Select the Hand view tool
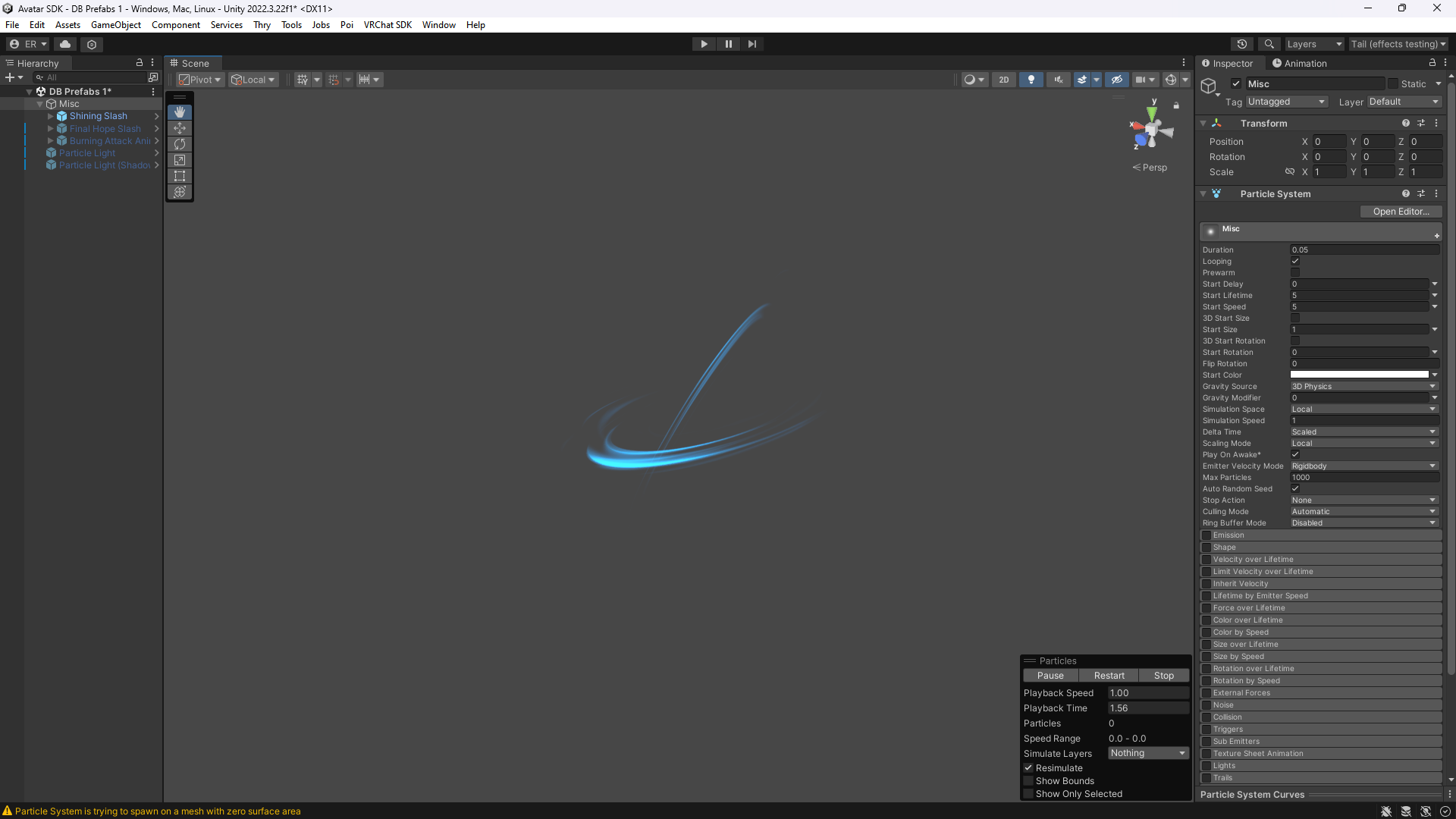 [x=180, y=112]
